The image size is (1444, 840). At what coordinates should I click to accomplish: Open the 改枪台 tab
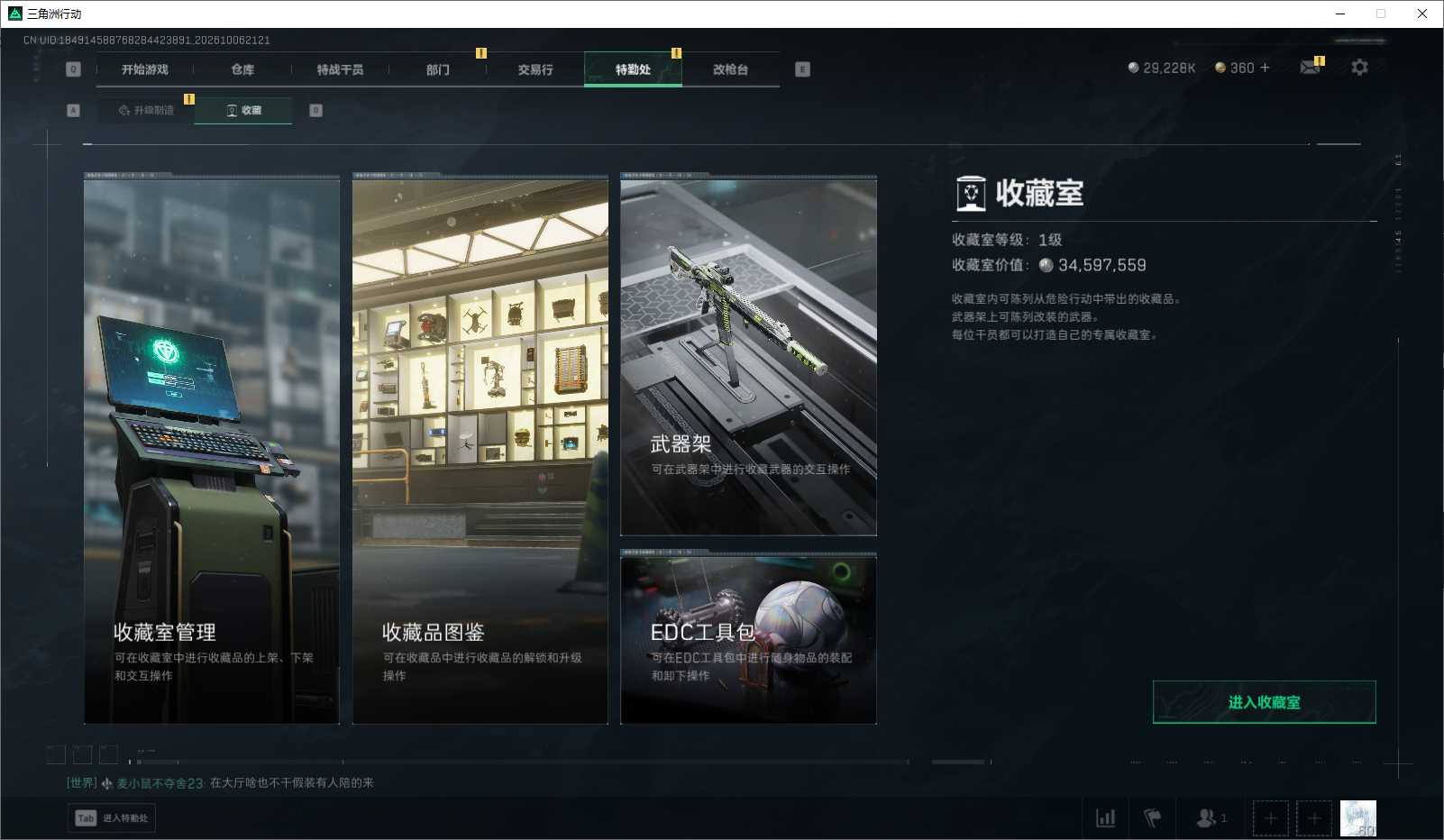click(x=730, y=69)
